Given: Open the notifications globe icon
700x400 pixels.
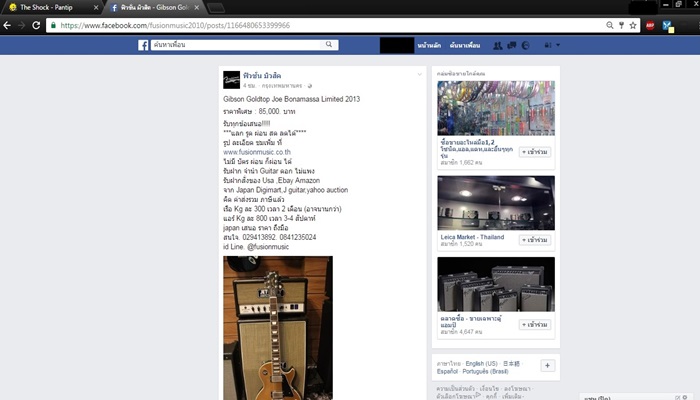Looking at the screenshot, I should pos(525,45).
